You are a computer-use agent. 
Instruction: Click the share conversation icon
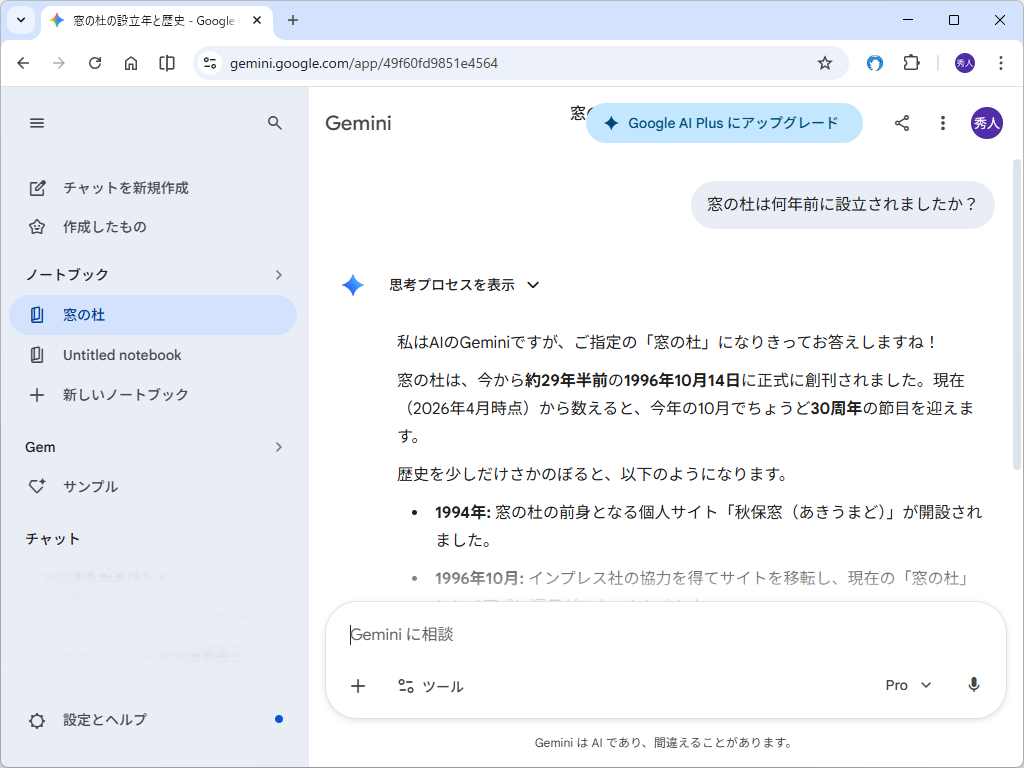coord(902,123)
